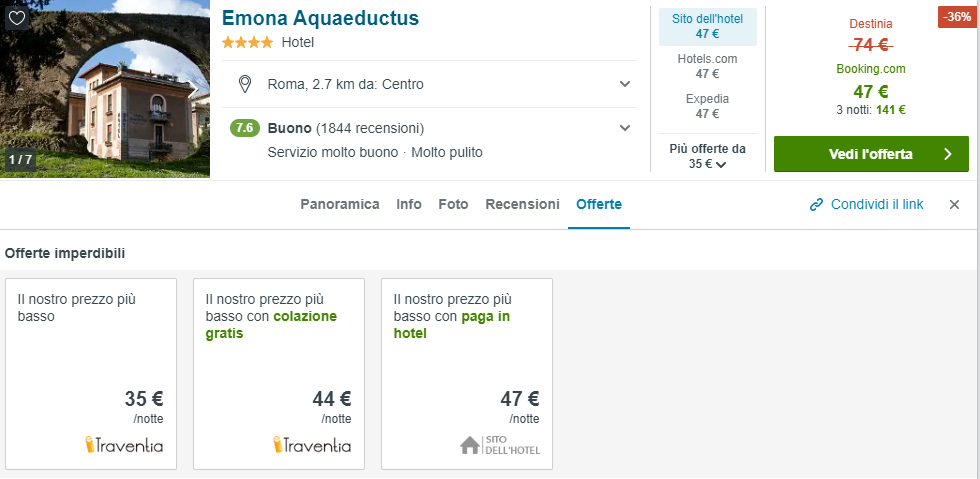Click the heart favorite icon on photo
Viewport: 980px width, 479px height.
click(x=17, y=17)
